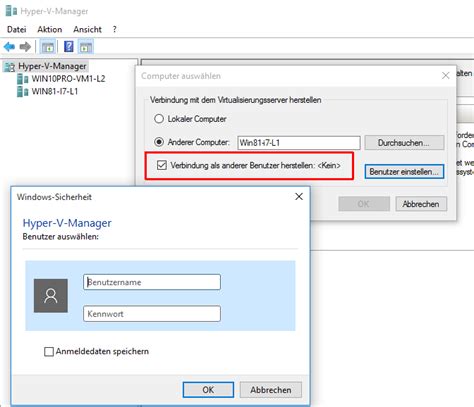474x407 pixels.
Task: Click the Hyper-V-Manager root tree icon
Action: [x=10, y=67]
